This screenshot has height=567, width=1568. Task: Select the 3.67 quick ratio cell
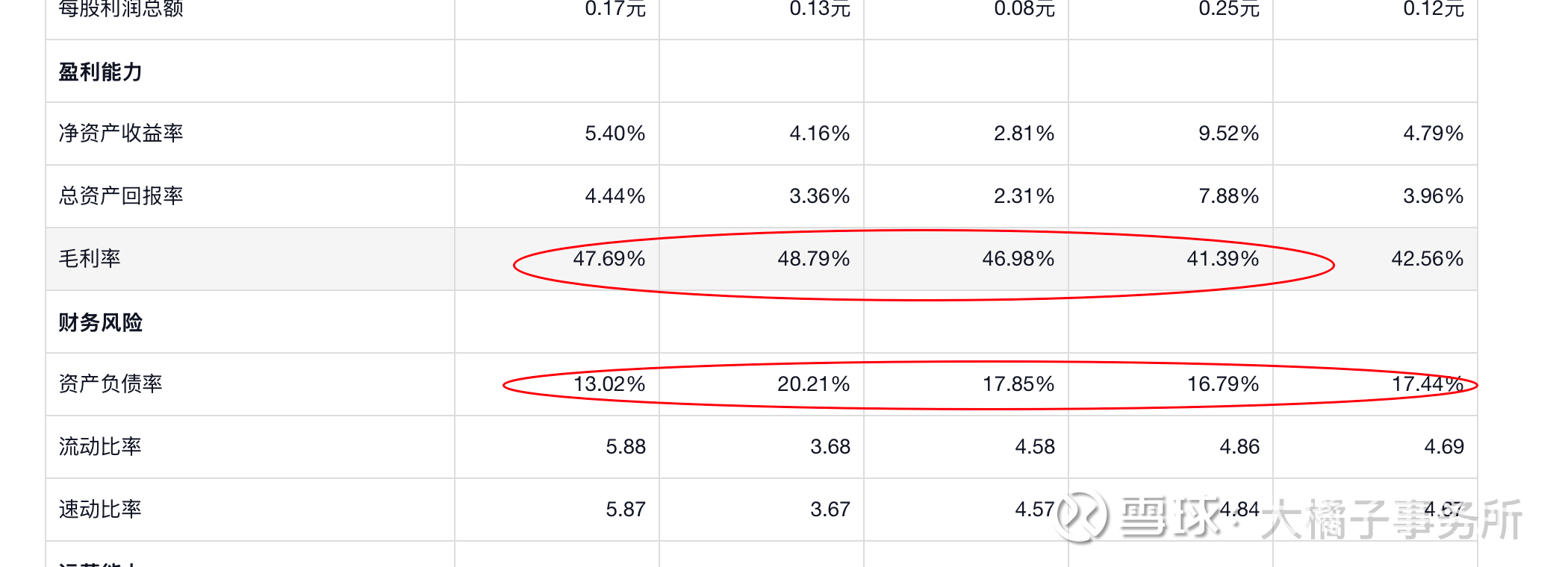point(830,510)
